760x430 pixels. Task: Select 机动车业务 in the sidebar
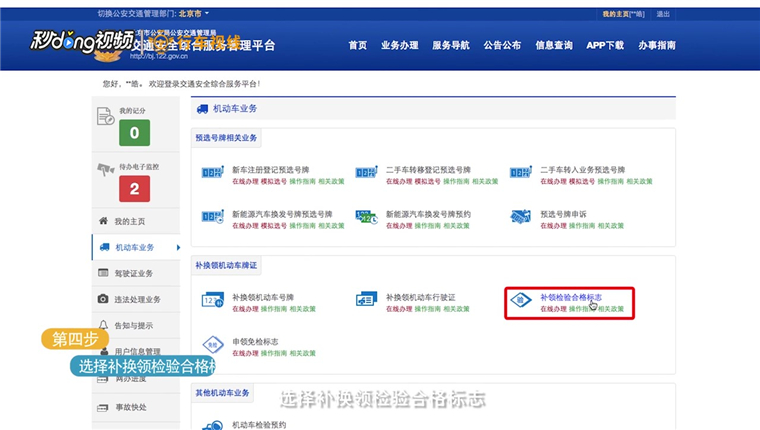pyautogui.click(x=135, y=247)
